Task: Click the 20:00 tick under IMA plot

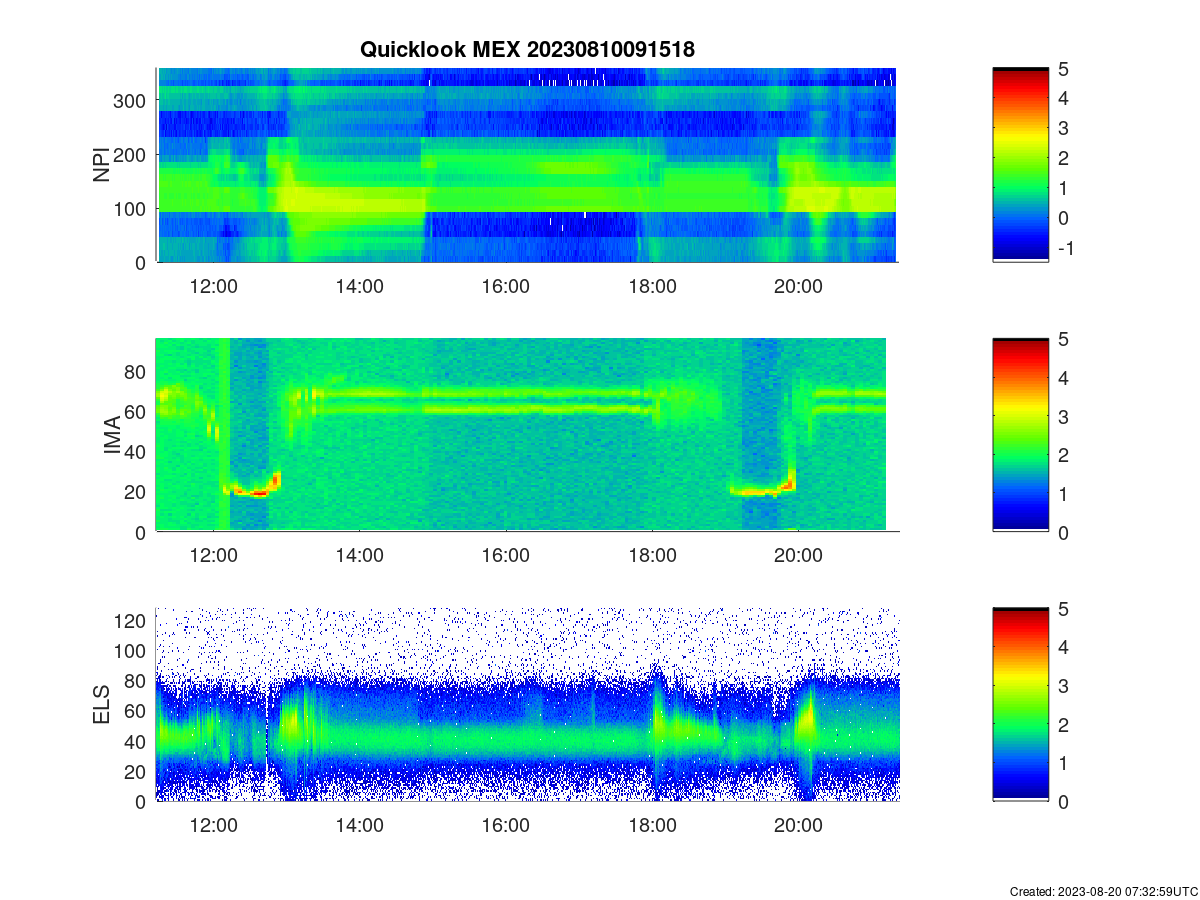Action: pyautogui.click(x=798, y=556)
